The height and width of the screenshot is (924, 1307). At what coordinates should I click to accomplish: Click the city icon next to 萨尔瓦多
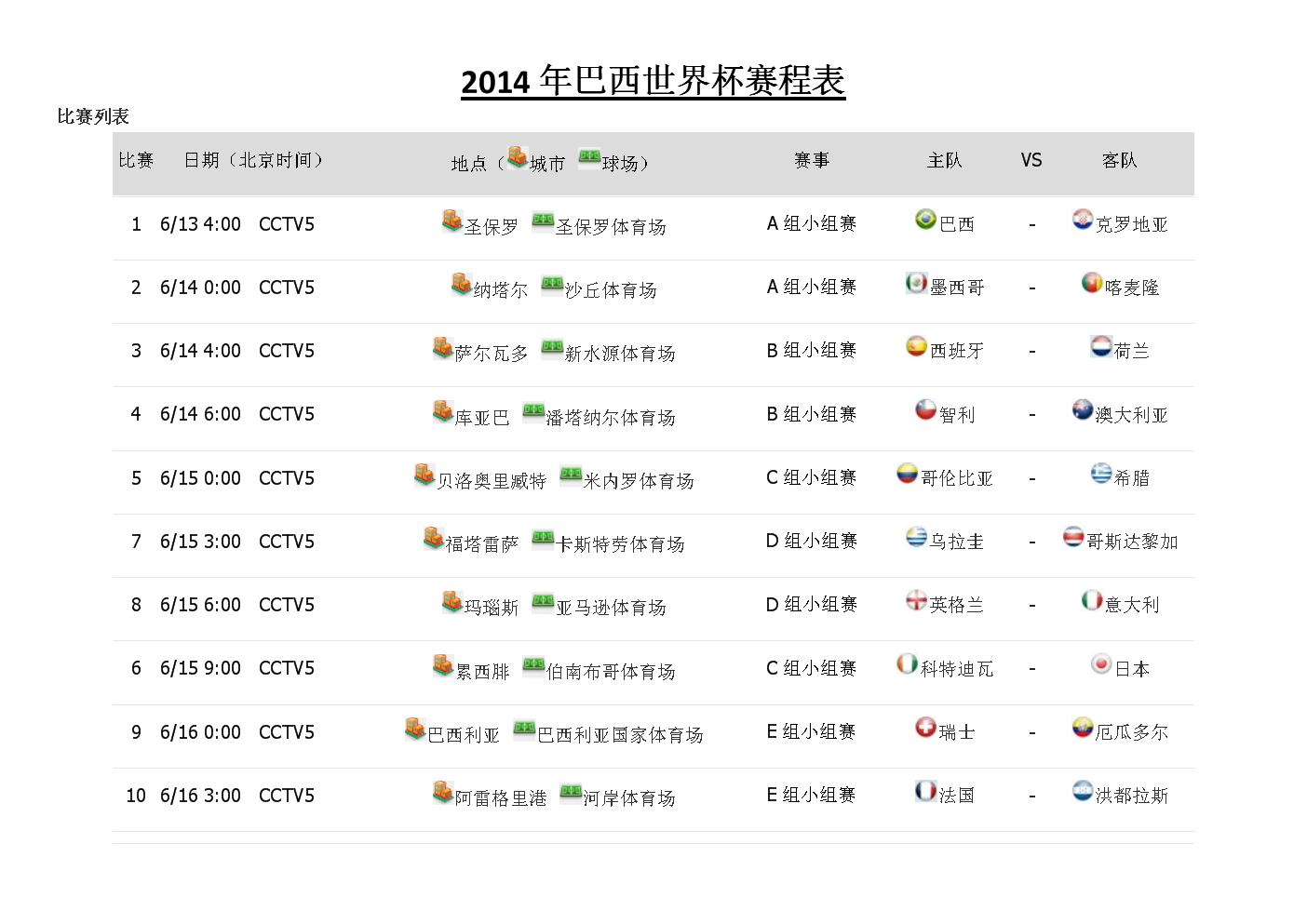click(x=443, y=347)
